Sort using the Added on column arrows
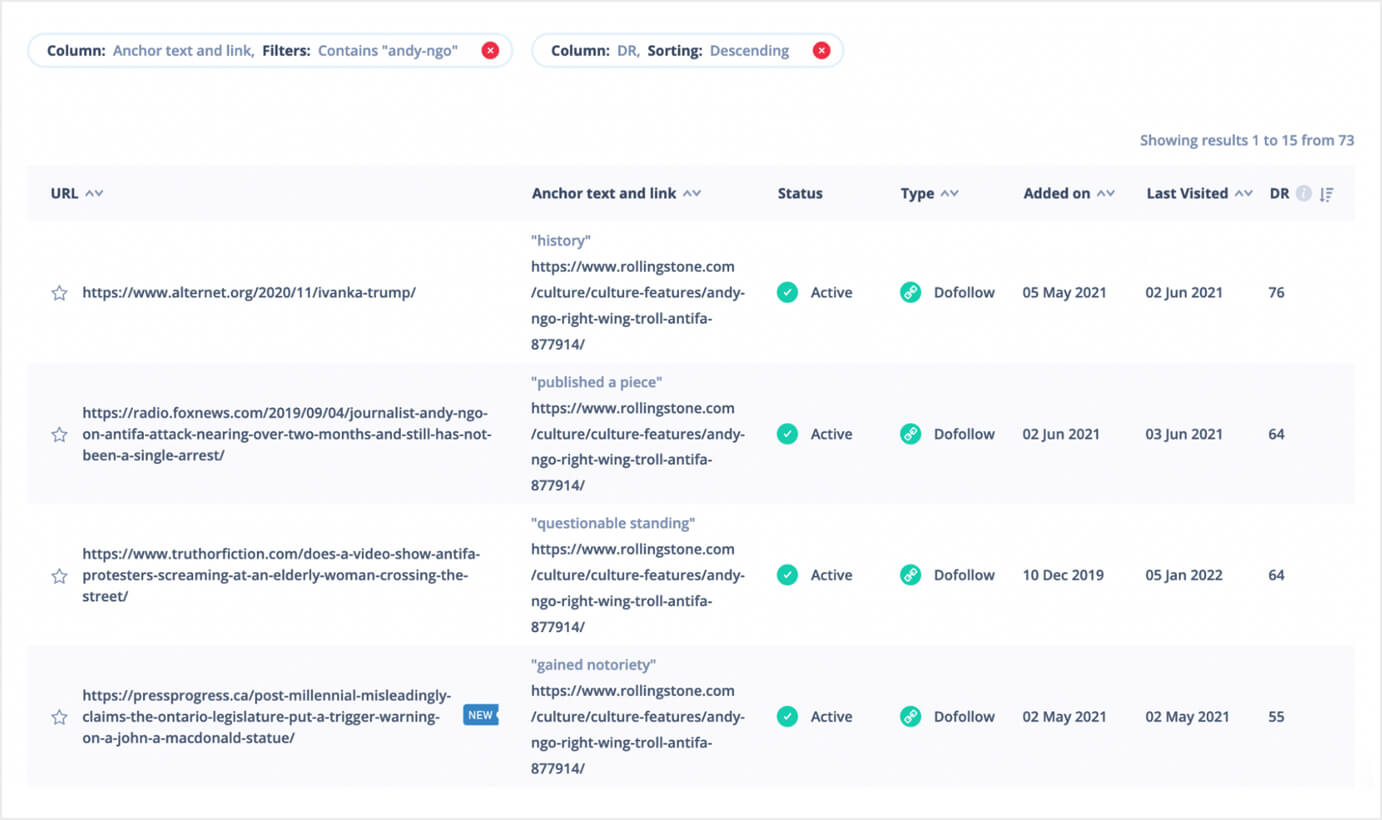This screenshot has height=820, width=1382. tap(1105, 193)
